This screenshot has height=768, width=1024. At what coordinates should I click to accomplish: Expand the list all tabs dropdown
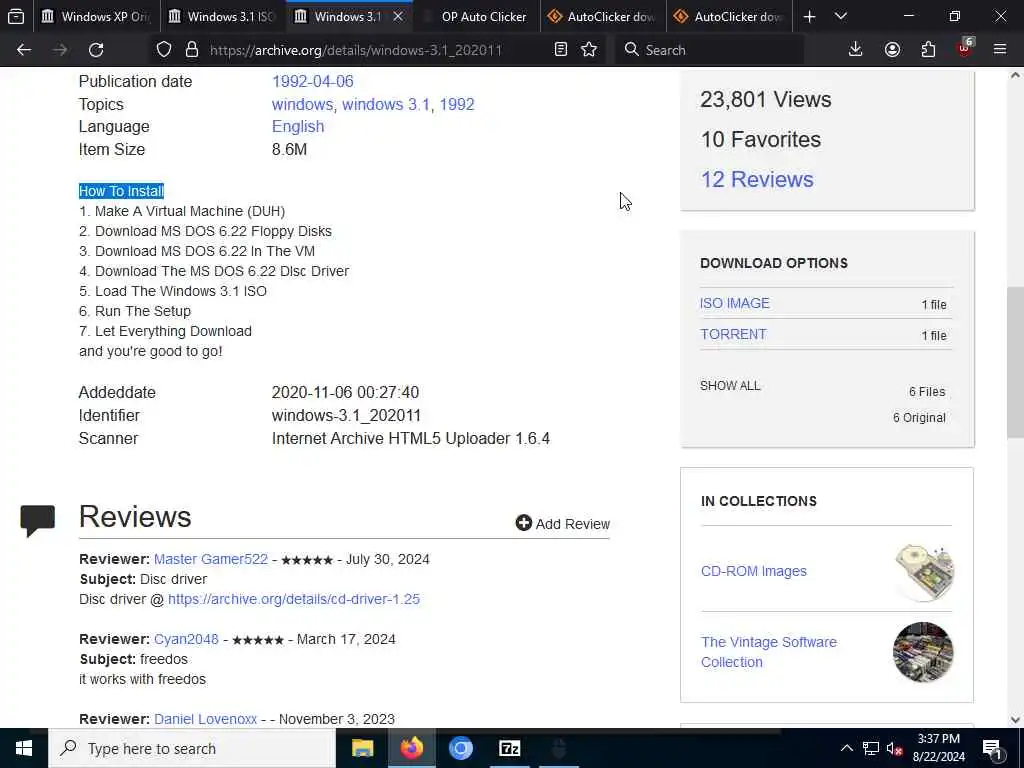pos(841,16)
